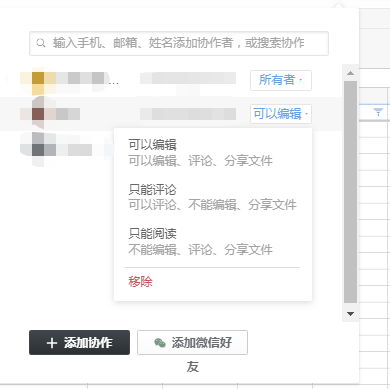The image size is (390, 389).
Task: Choose 移除 to remove collaborator
Action: point(140,282)
